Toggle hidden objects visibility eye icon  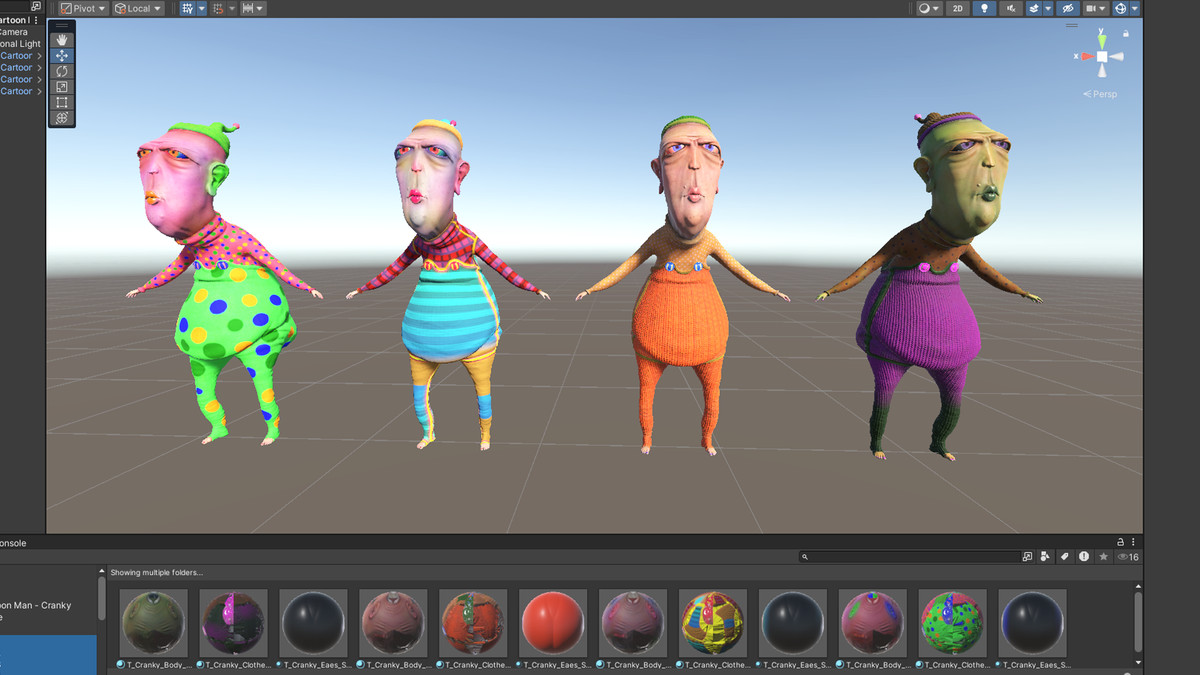tap(1068, 8)
